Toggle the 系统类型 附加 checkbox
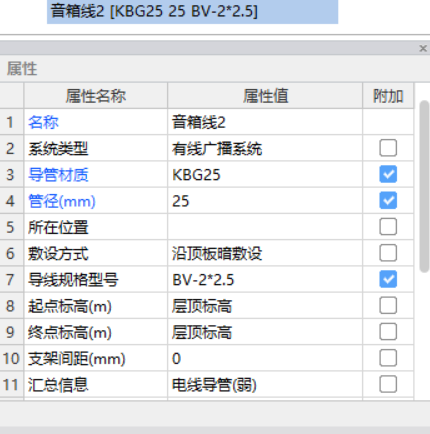 pos(388,148)
